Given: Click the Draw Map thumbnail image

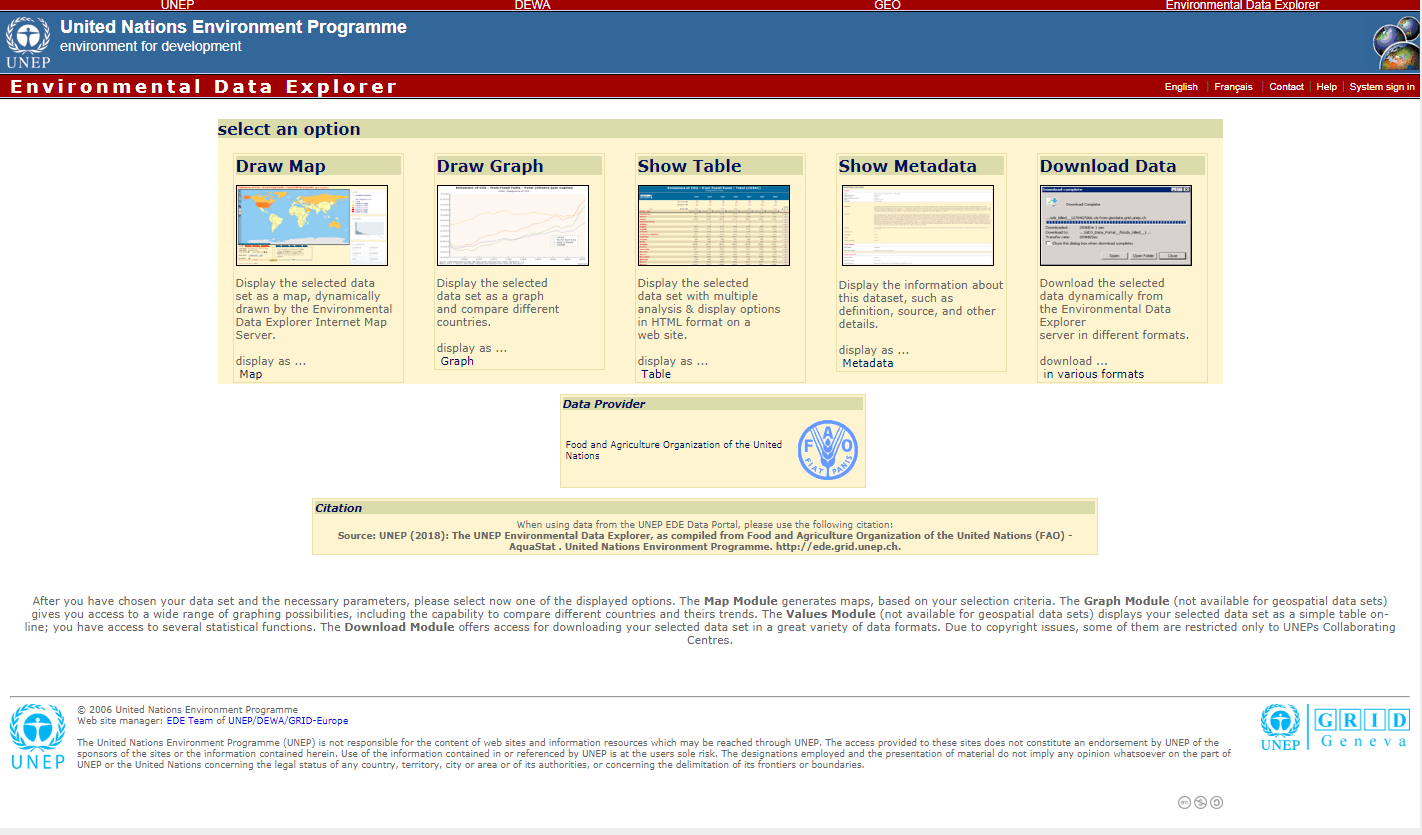Looking at the screenshot, I should click(312, 225).
